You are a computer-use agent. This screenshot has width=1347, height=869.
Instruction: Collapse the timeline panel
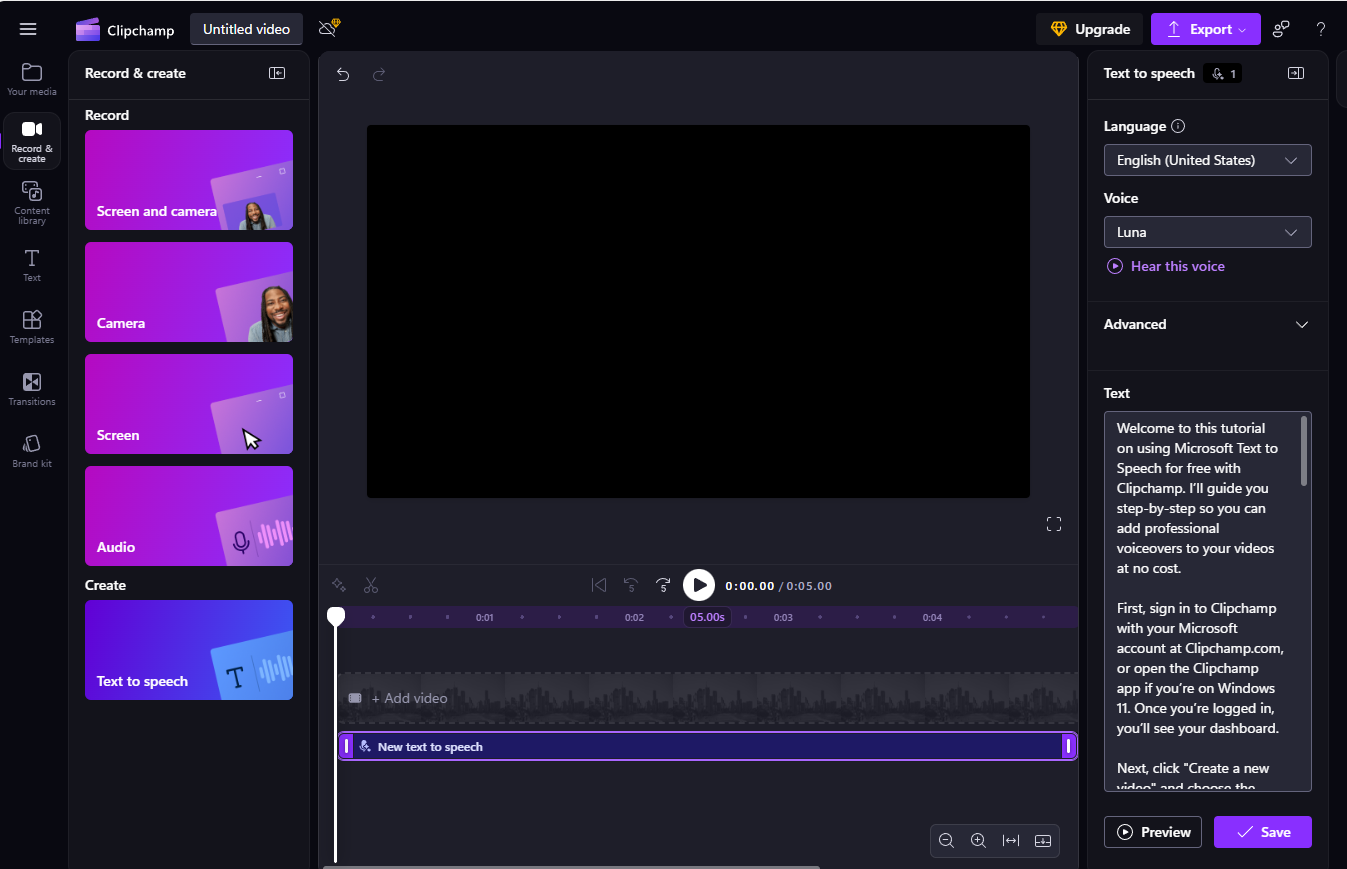point(1043,841)
